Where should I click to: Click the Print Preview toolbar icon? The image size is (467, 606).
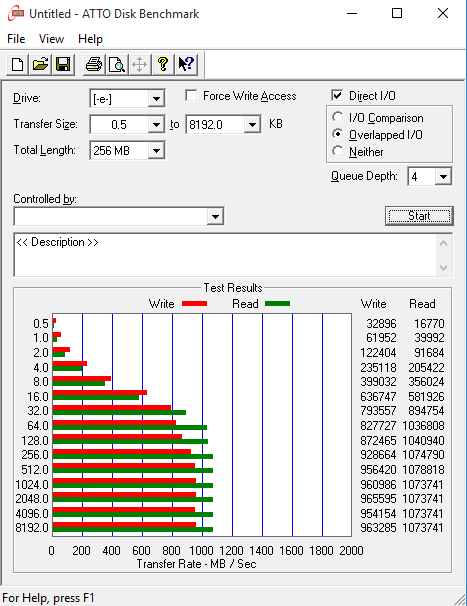coord(117,65)
